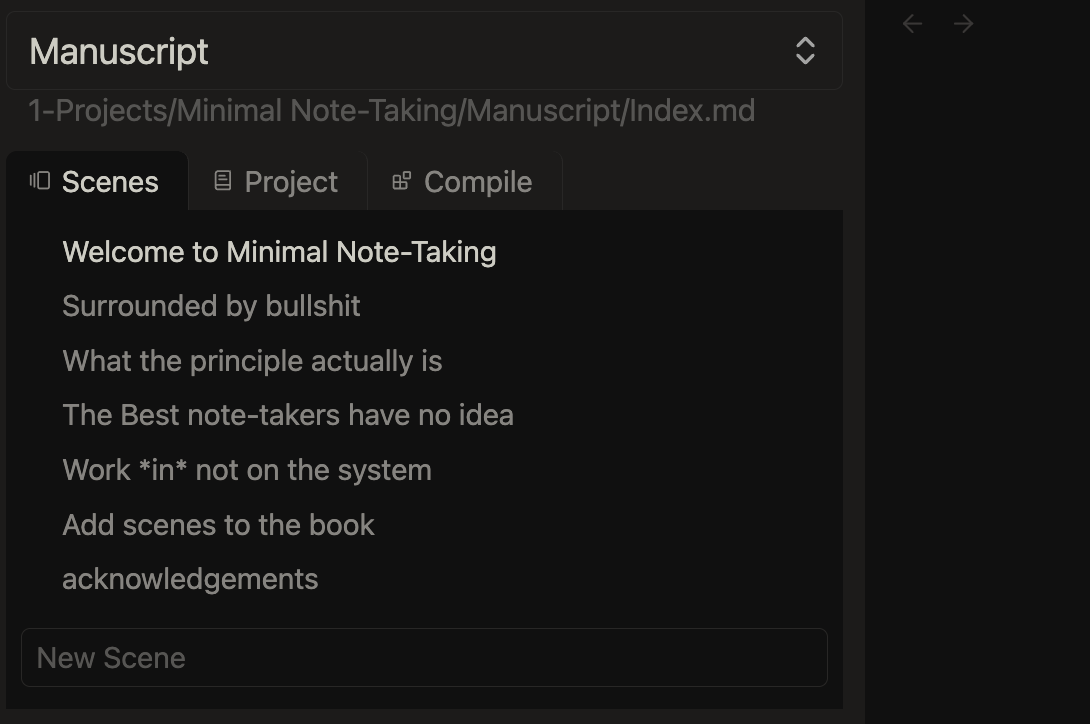
Task: Select "Add scenes to the book" scene
Action: coord(218,525)
